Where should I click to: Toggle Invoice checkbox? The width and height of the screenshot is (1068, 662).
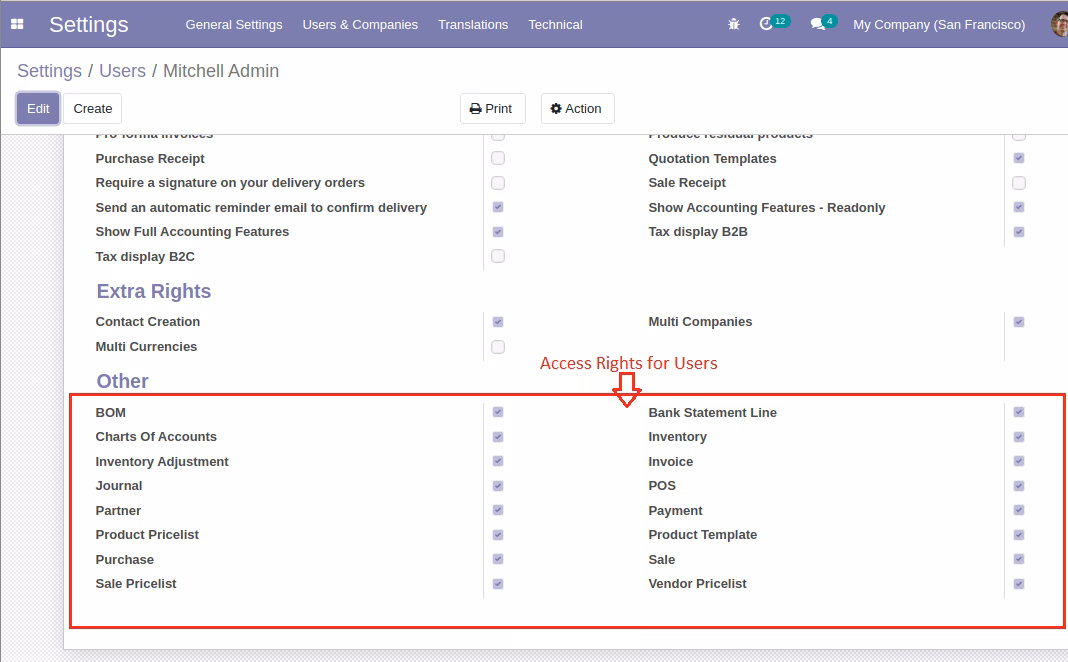1019,461
